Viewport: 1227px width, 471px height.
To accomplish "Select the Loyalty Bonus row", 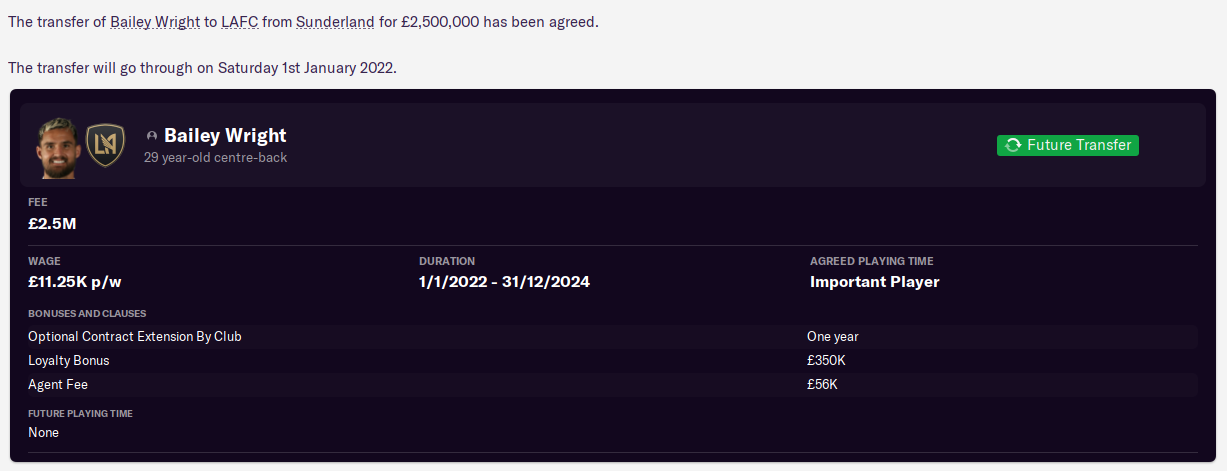I will [612, 360].
